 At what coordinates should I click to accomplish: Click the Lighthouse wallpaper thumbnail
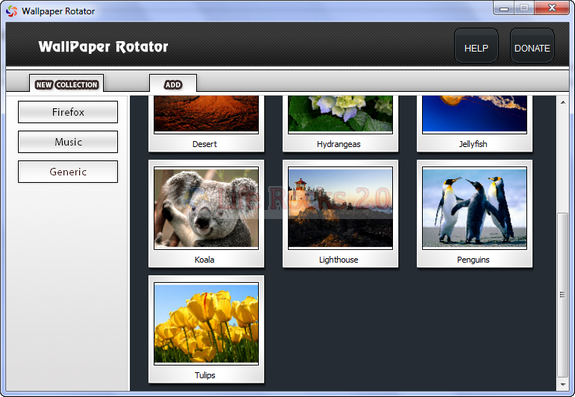(340, 208)
